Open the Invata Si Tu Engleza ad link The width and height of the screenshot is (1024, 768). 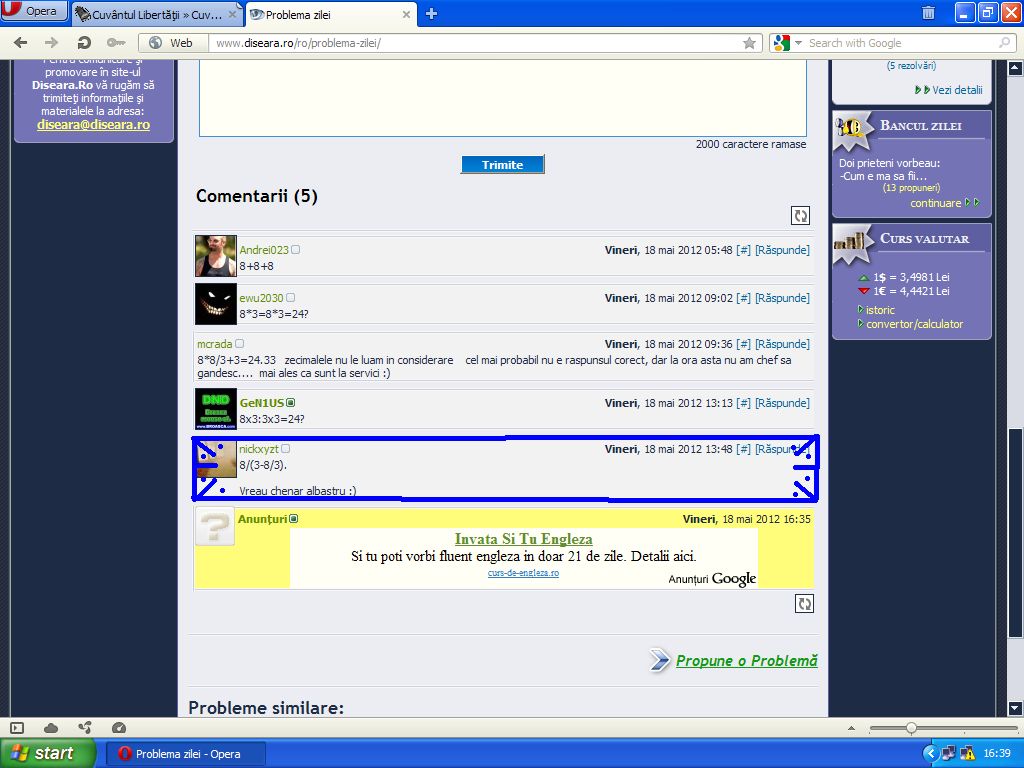pyautogui.click(x=524, y=539)
